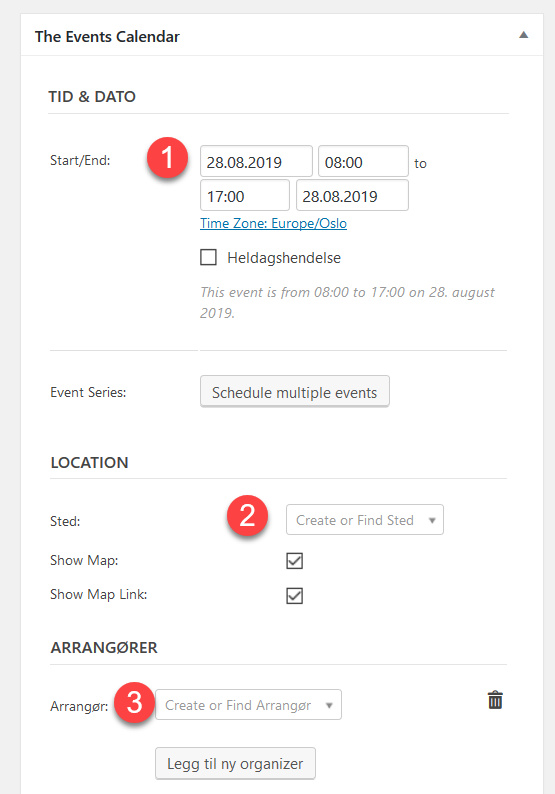
Task: Open the Create or Find Sted dropdown
Action: (365, 520)
